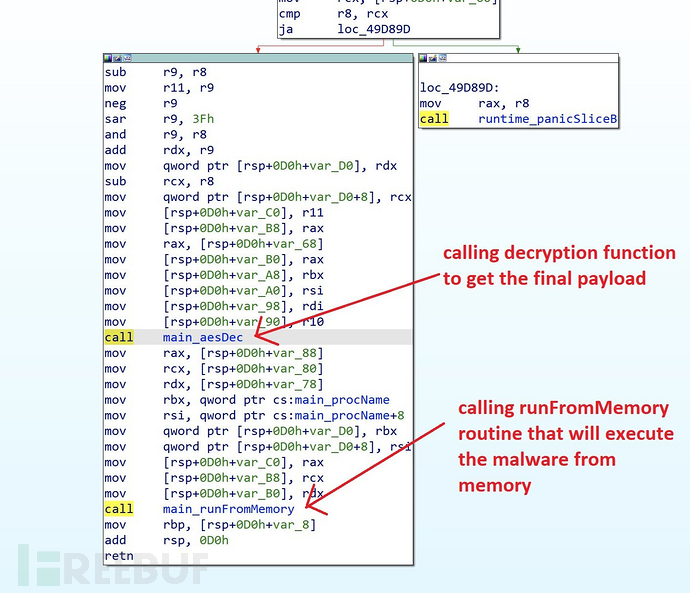Click highlighted call mnemonic before main_aesDec
The width and height of the screenshot is (690, 593).
[119, 337]
